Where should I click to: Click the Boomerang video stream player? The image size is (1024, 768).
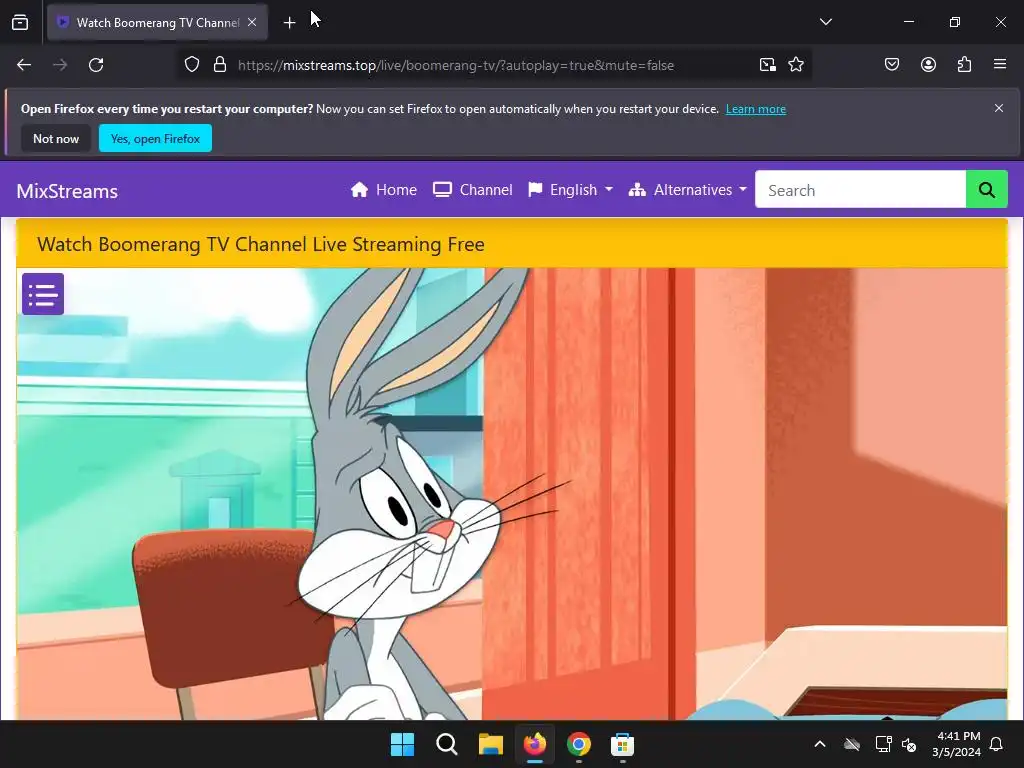[512, 494]
